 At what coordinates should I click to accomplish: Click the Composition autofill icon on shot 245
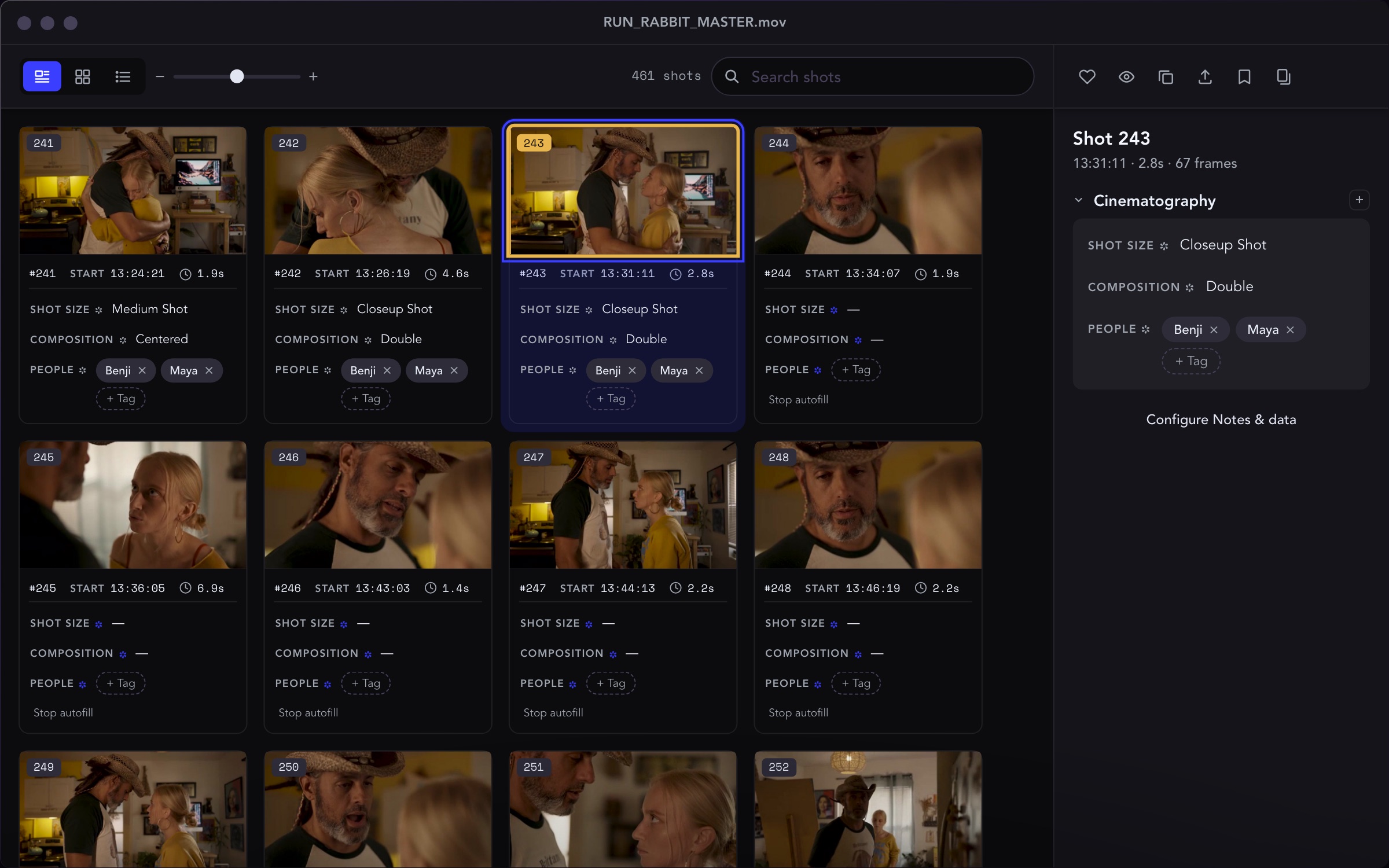point(123,654)
